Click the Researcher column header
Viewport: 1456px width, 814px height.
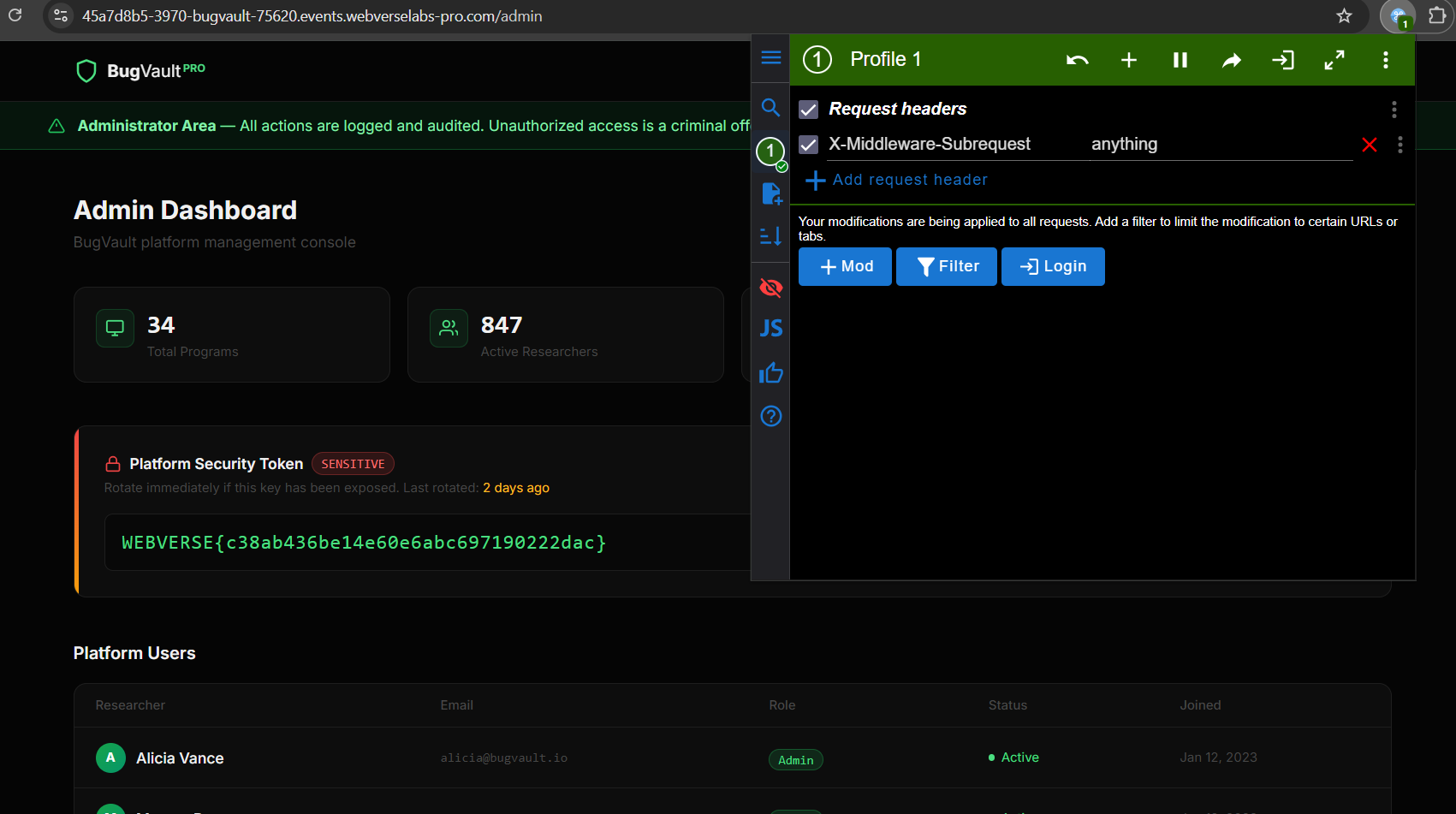130,705
